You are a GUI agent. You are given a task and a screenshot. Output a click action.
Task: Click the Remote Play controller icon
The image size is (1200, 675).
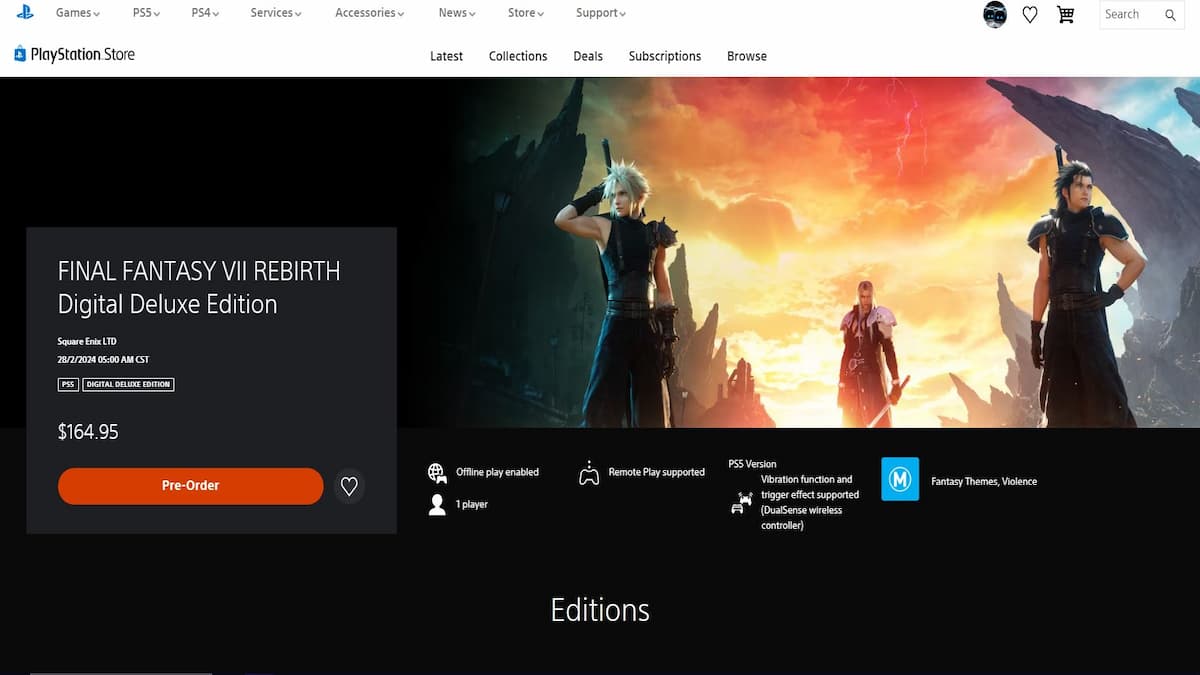[589, 473]
